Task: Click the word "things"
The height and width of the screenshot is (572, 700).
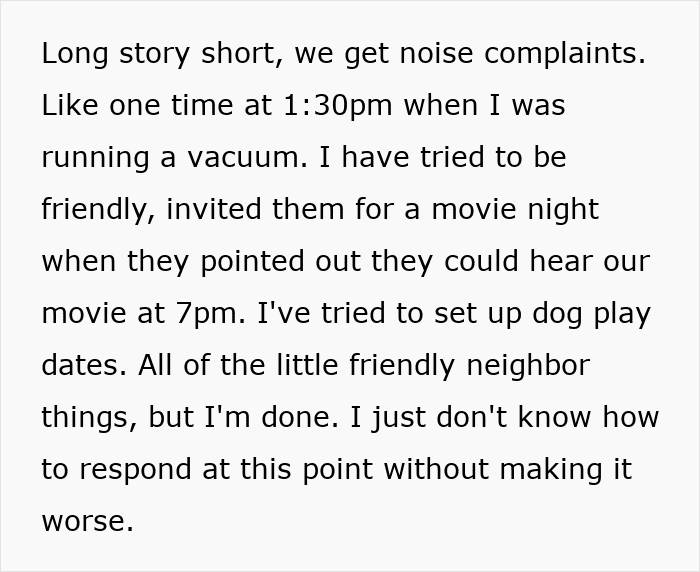Action: [85, 417]
